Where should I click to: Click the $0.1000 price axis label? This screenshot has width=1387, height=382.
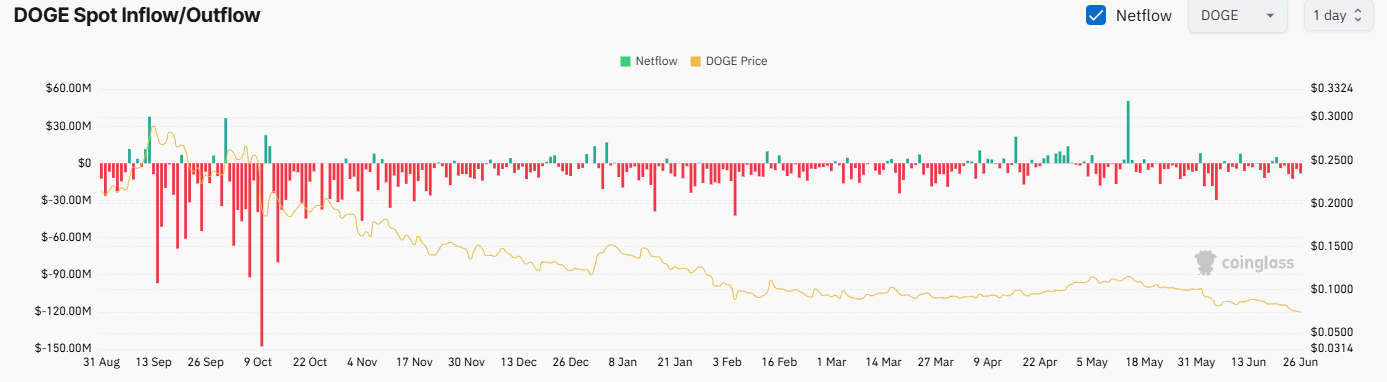click(1331, 289)
